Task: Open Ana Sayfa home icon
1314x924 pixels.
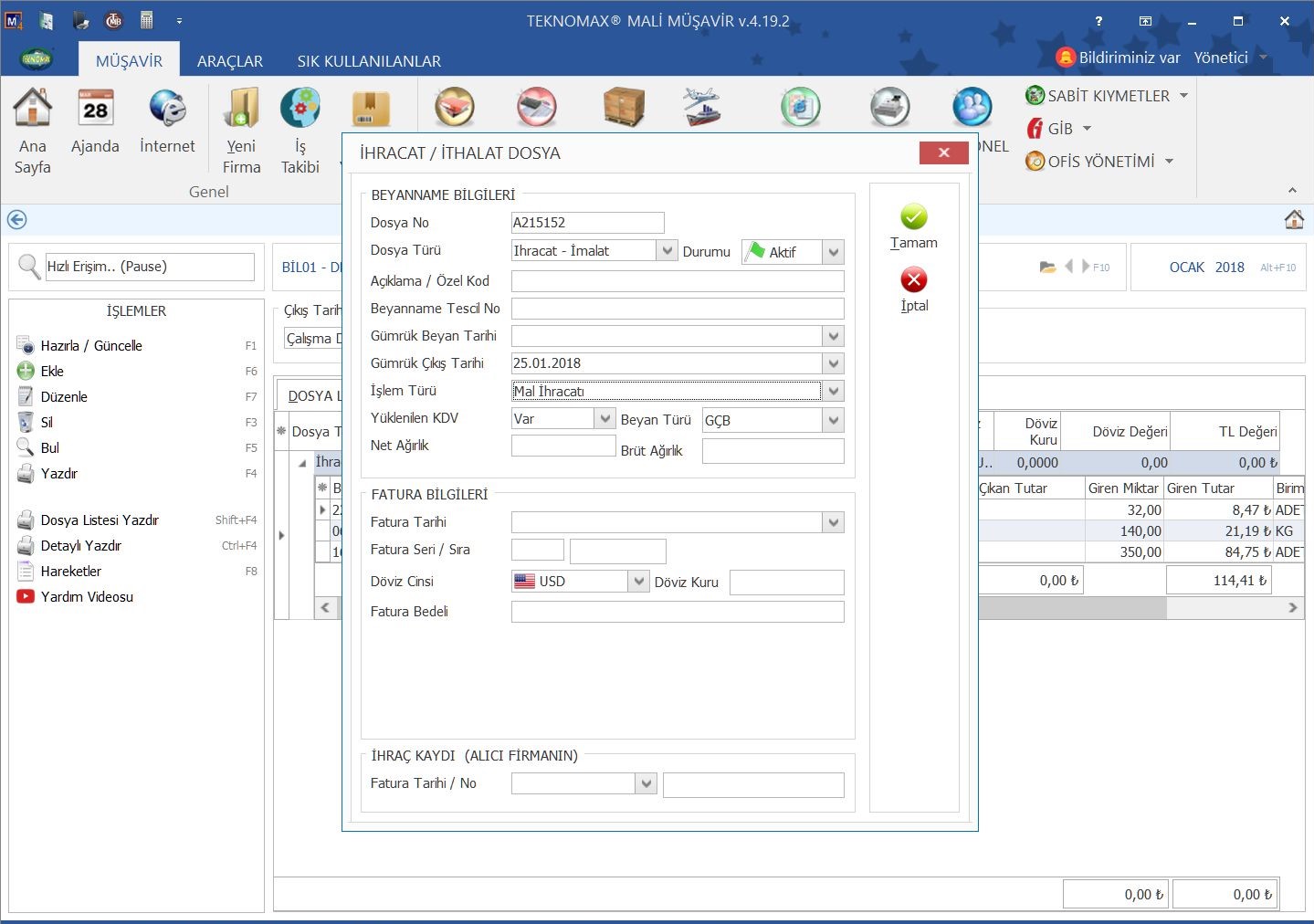Action: click(x=32, y=109)
